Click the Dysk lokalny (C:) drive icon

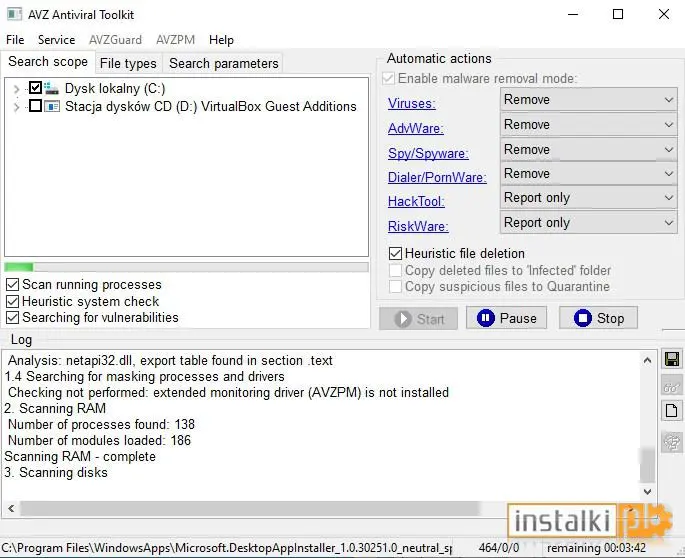[x=52, y=88]
